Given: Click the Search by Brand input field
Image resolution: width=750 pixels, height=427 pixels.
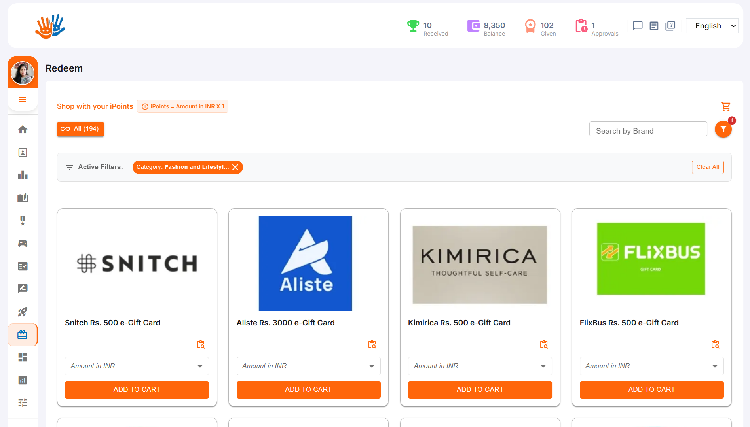Looking at the screenshot, I should (x=648, y=130).
